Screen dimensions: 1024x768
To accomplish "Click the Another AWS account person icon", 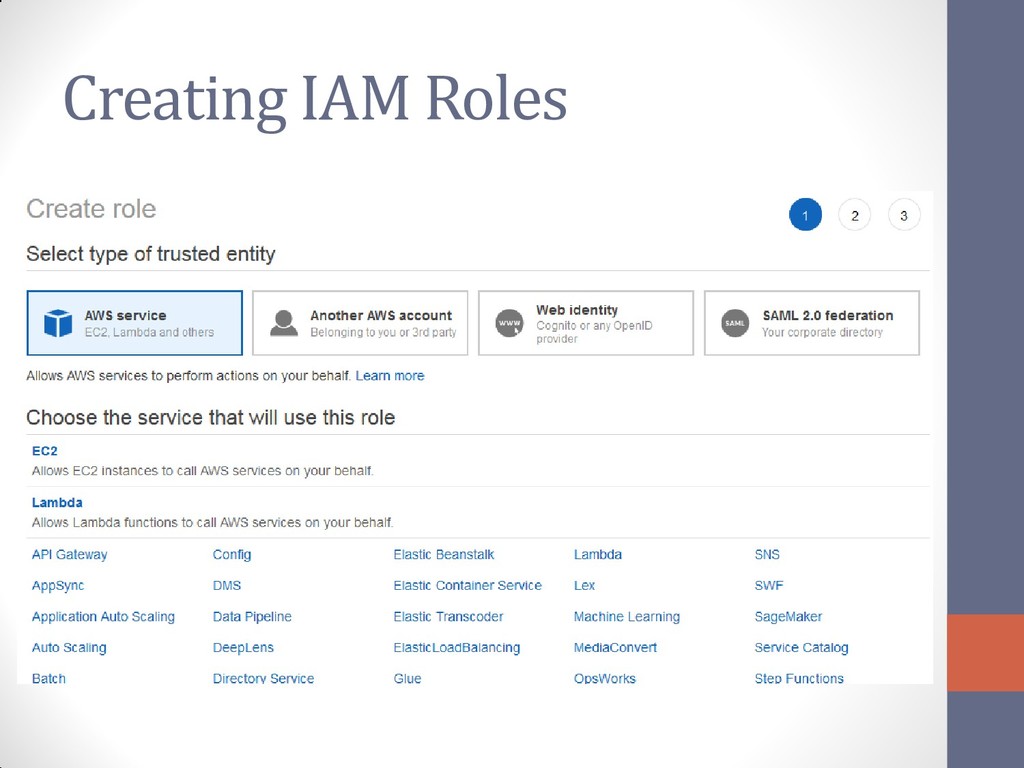I will [x=284, y=323].
